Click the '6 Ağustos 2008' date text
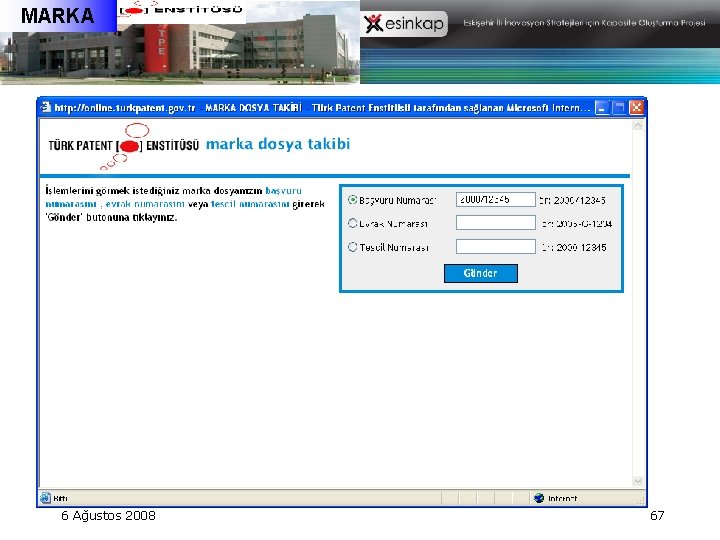The height and width of the screenshot is (540, 720). tap(108, 516)
